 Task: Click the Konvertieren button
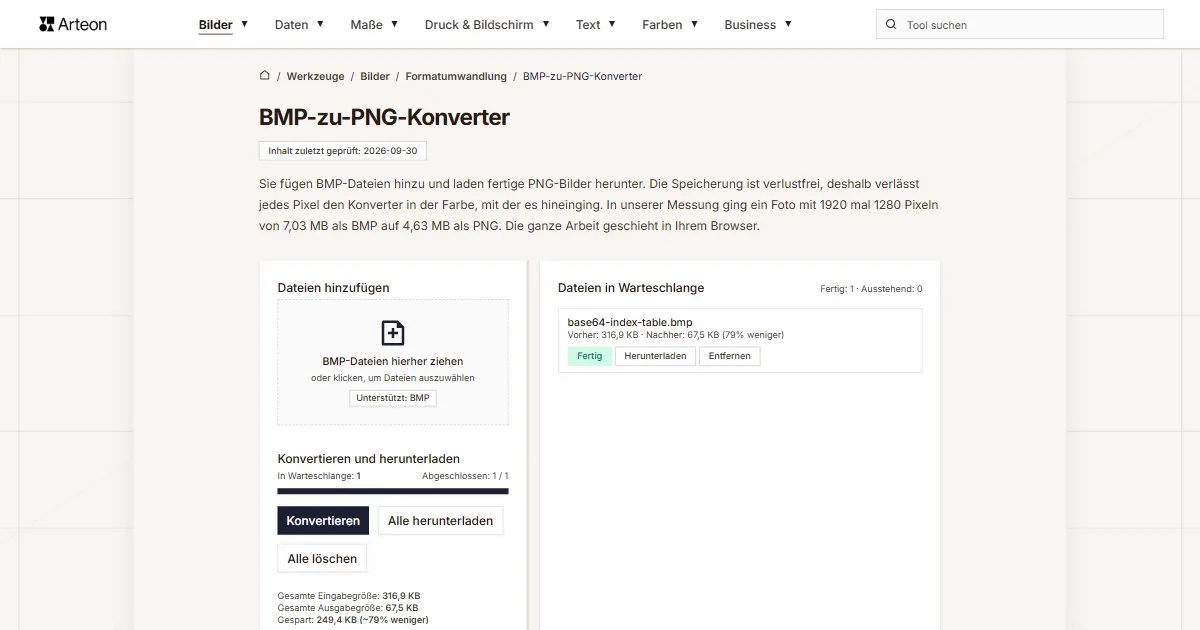tap(323, 521)
